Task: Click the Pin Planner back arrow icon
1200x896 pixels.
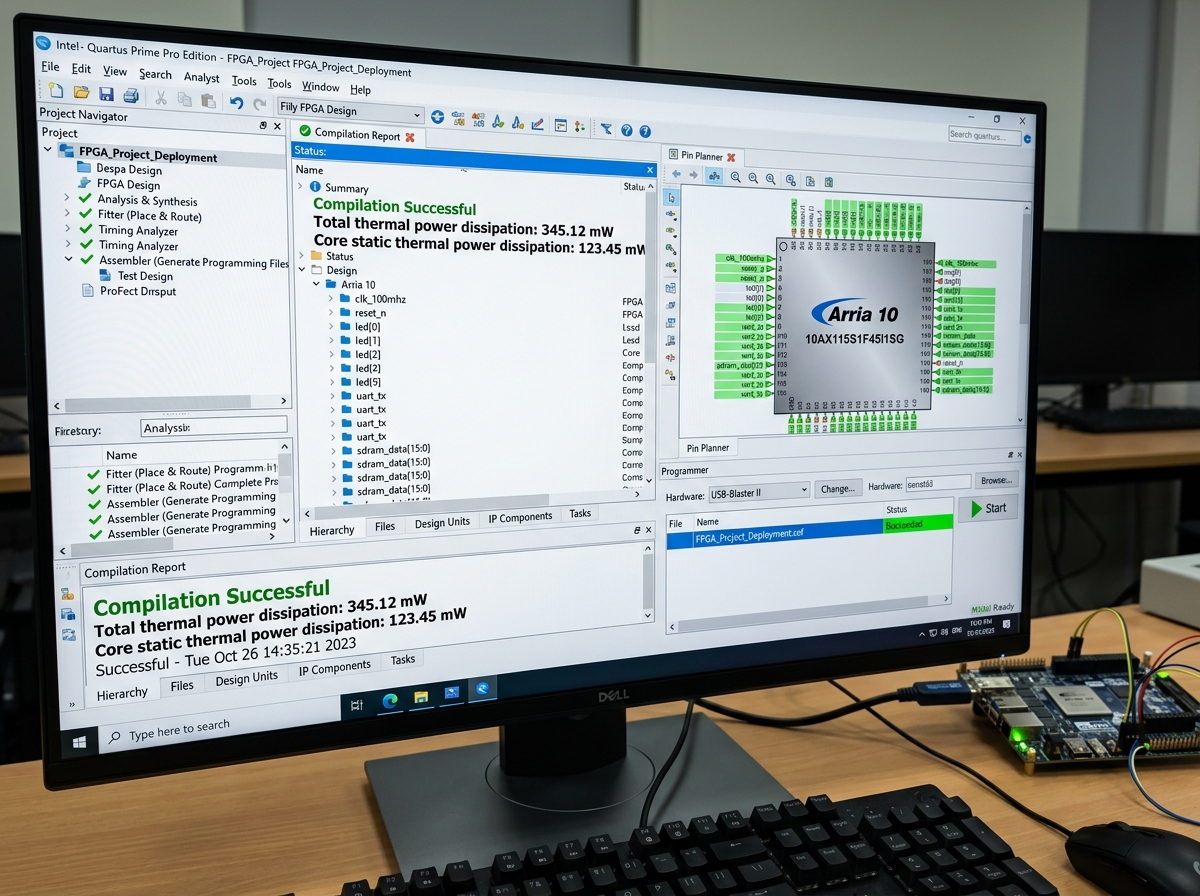Action: pyautogui.click(x=676, y=174)
